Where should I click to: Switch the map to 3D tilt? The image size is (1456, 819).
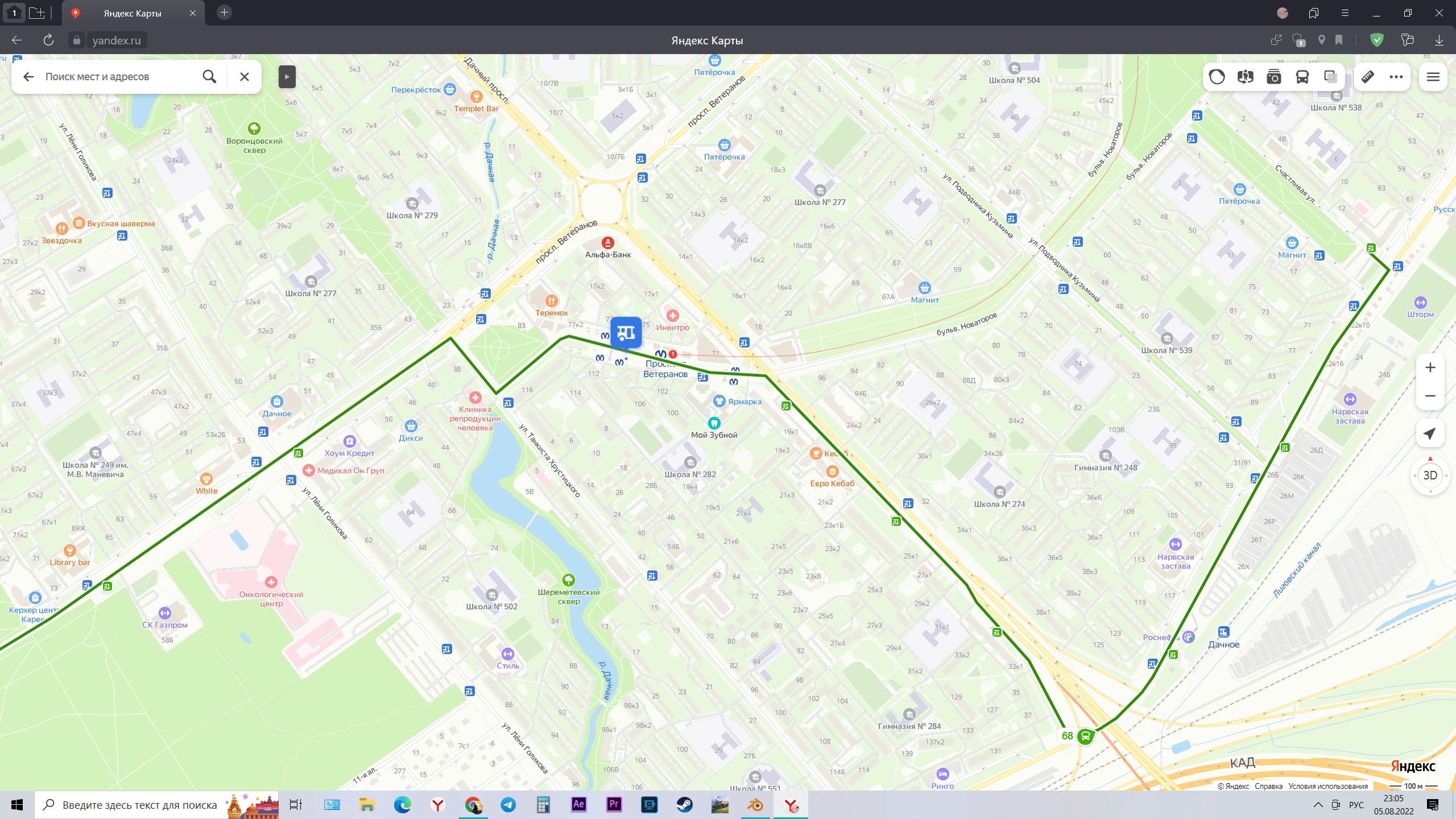click(x=1430, y=475)
